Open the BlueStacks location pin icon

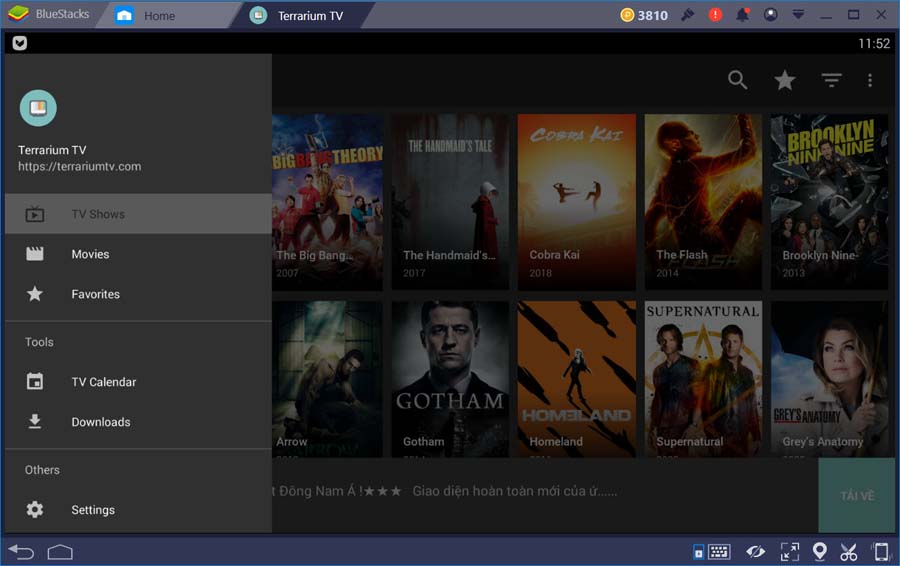pos(820,552)
